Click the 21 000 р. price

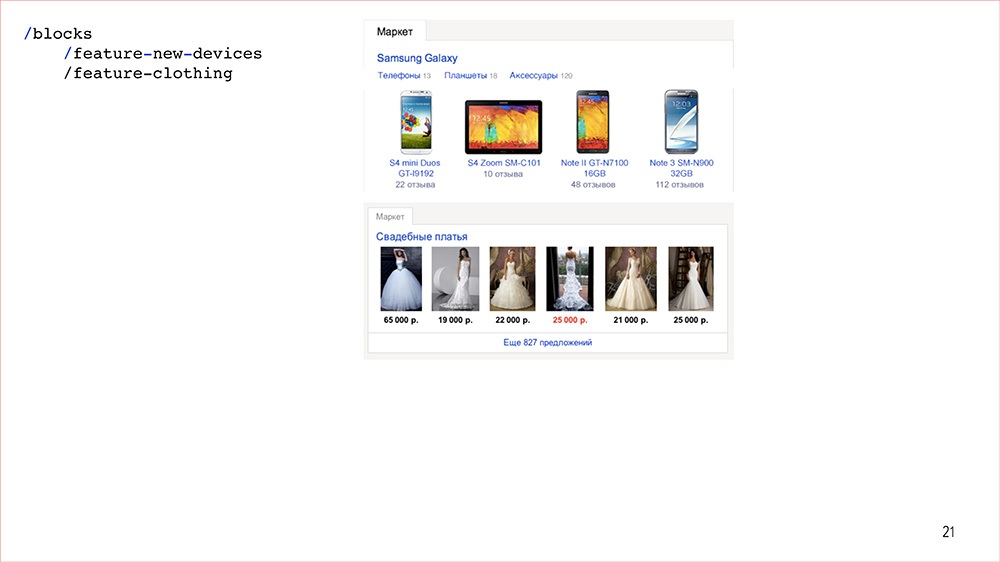point(631,320)
